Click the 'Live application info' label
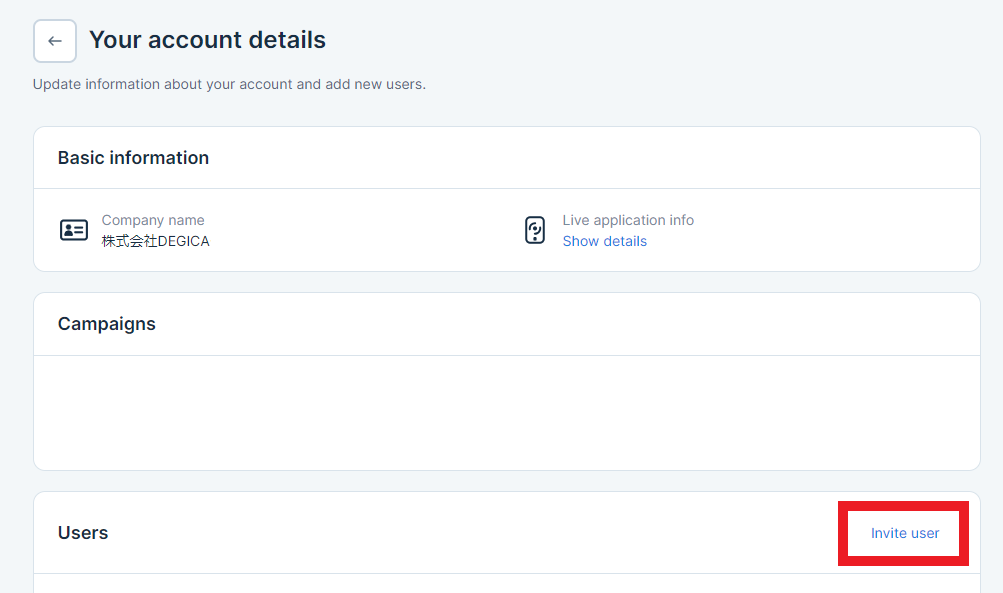 tap(628, 220)
